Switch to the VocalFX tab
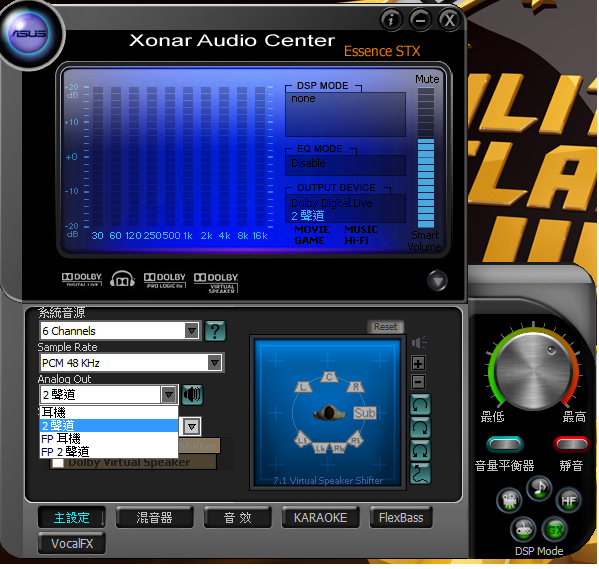The image size is (599, 569). click(72, 543)
